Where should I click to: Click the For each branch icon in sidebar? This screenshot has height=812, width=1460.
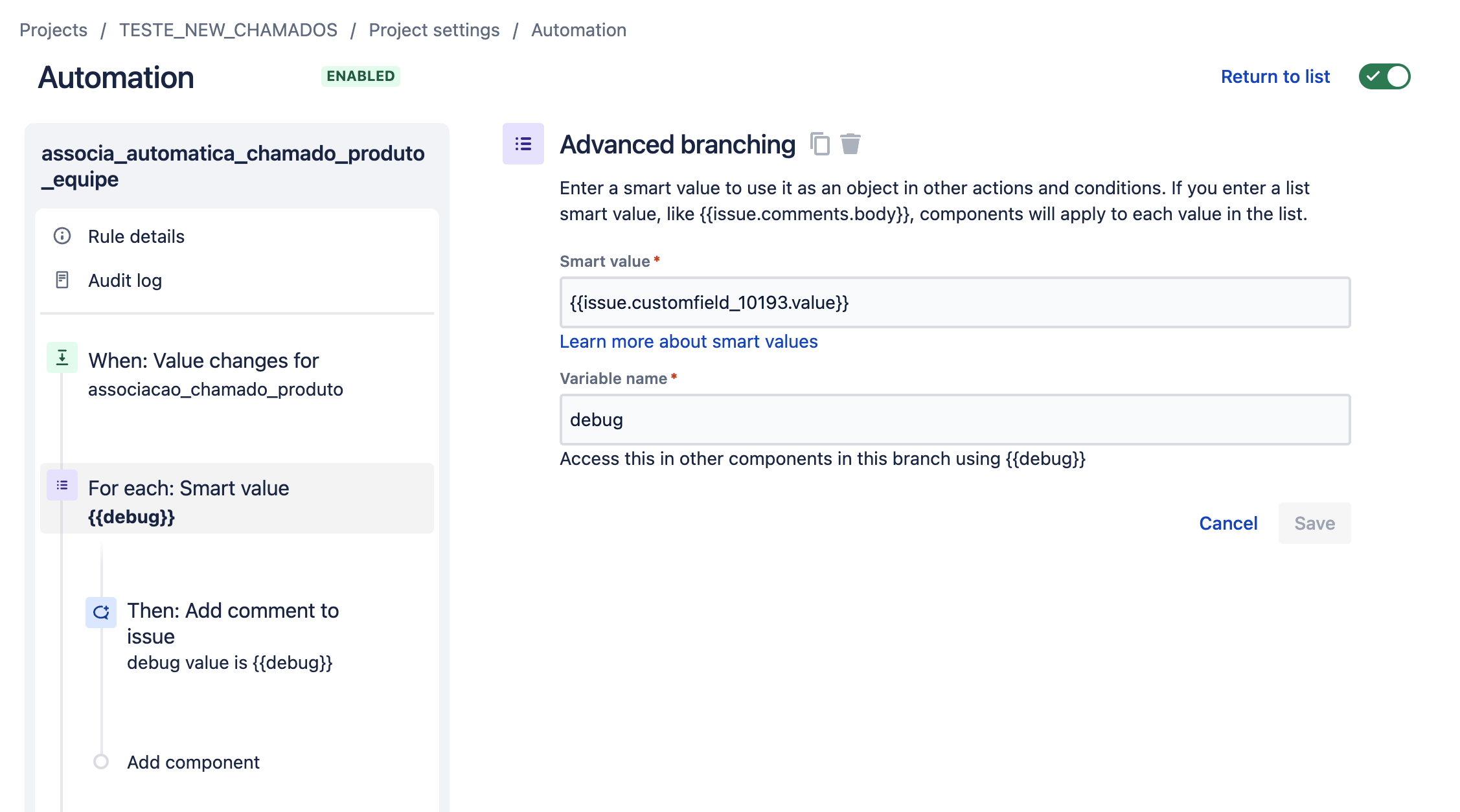pos(62,485)
